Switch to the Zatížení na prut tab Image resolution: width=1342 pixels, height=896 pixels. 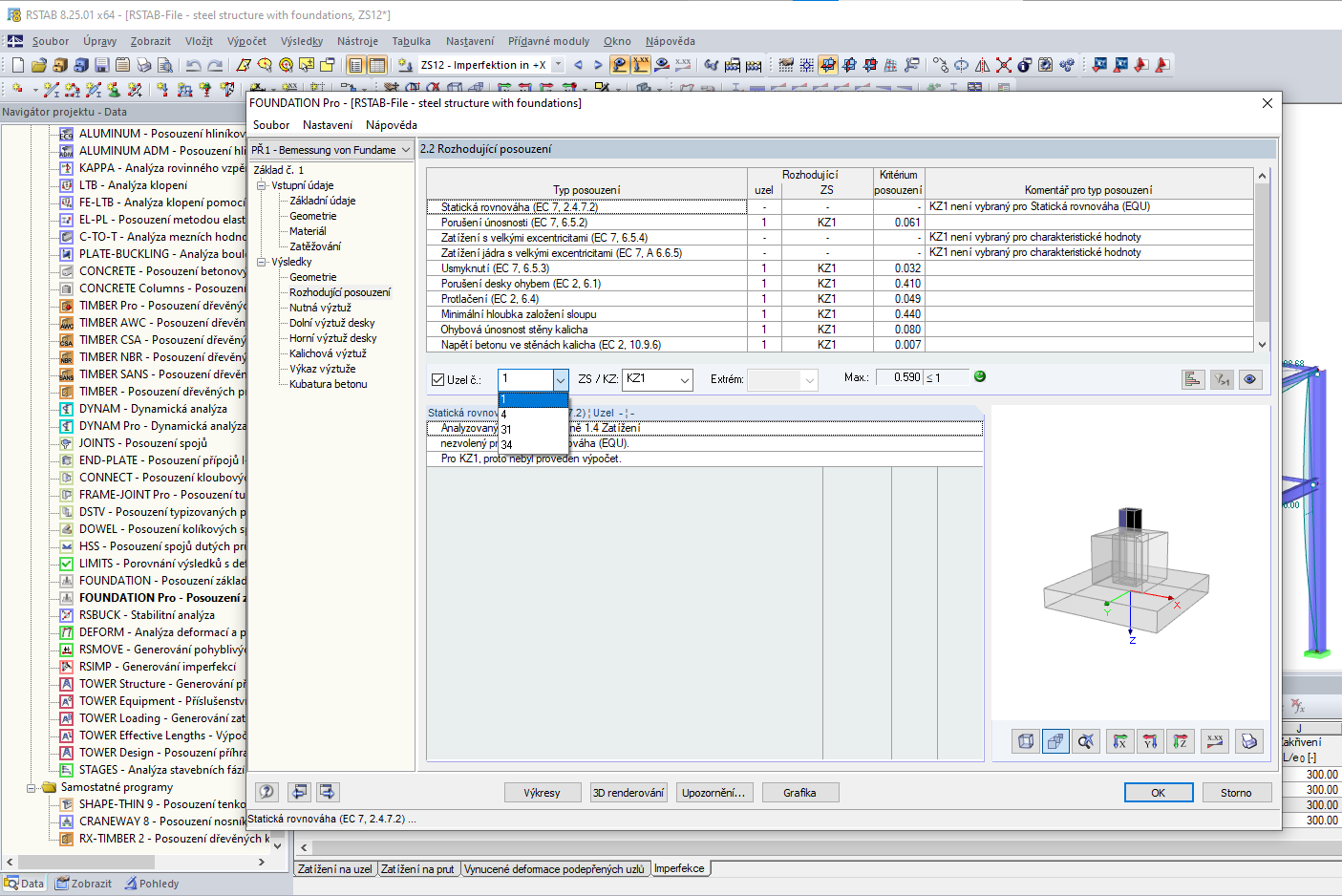(417, 869)
